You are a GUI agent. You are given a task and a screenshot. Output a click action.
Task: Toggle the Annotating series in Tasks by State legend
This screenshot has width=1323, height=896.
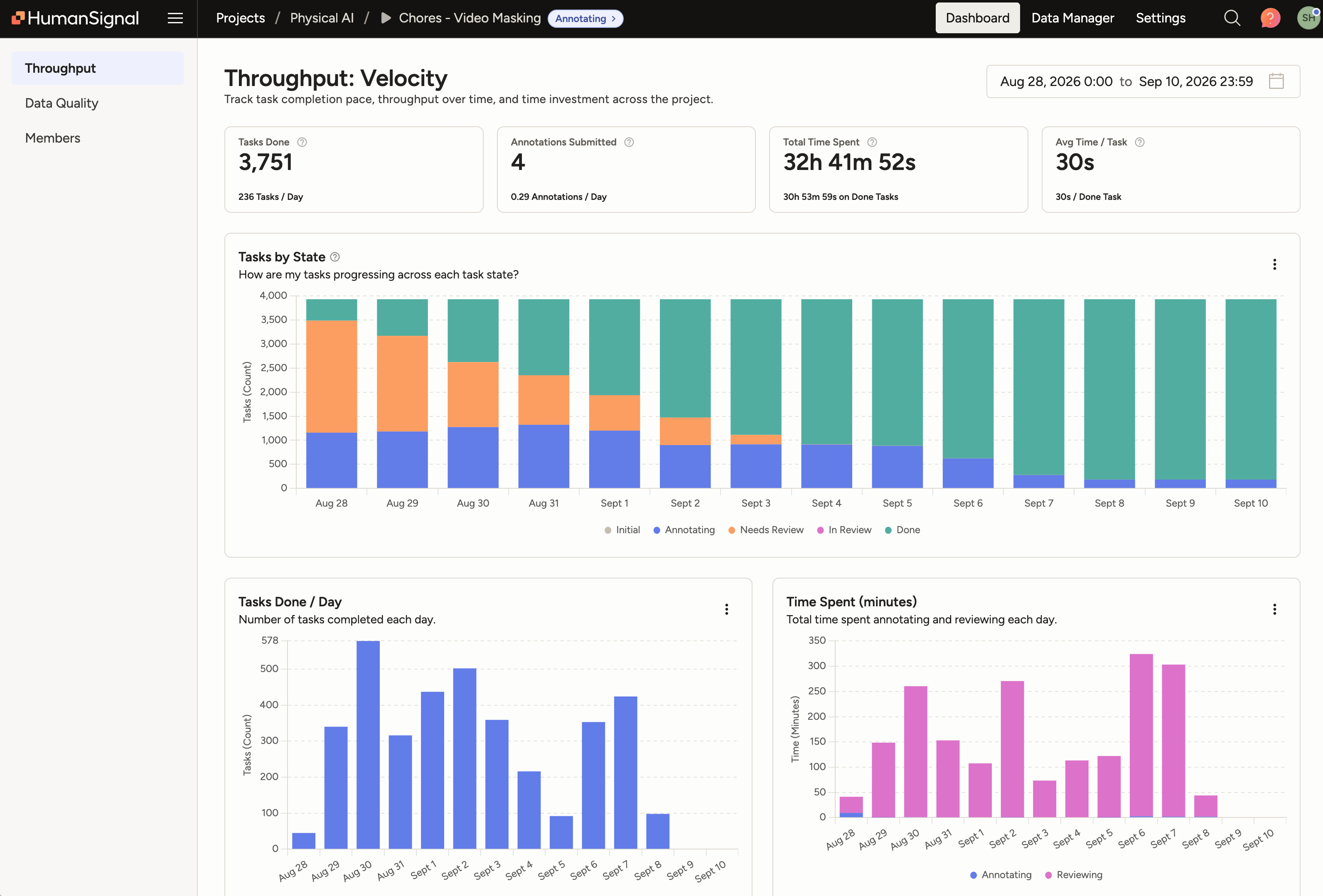coord(684,530)
